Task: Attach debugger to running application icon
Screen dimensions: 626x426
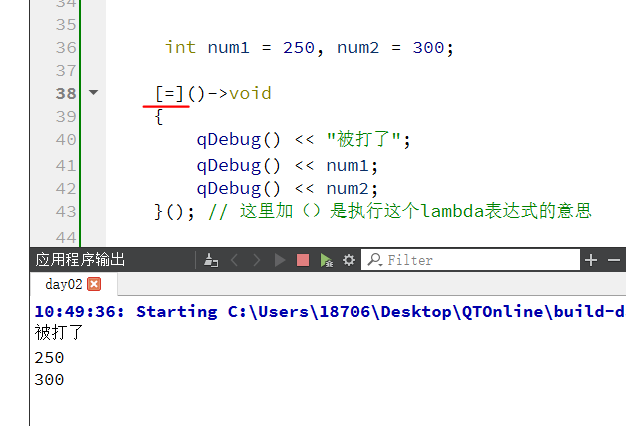Action: [327, 260]
